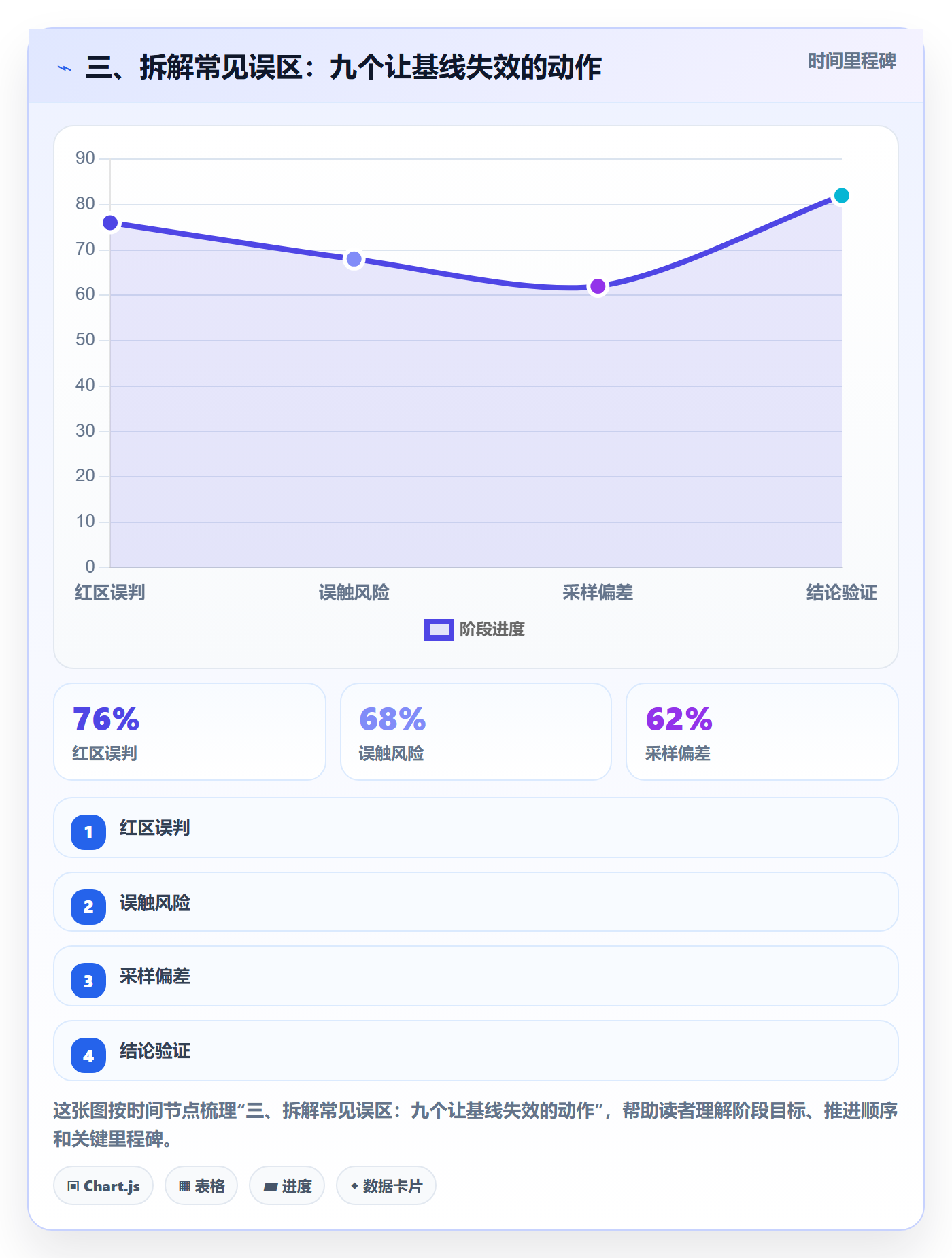Open the 采样偏差 step row
The image size is (952, 1258).
tap(476, 976)
